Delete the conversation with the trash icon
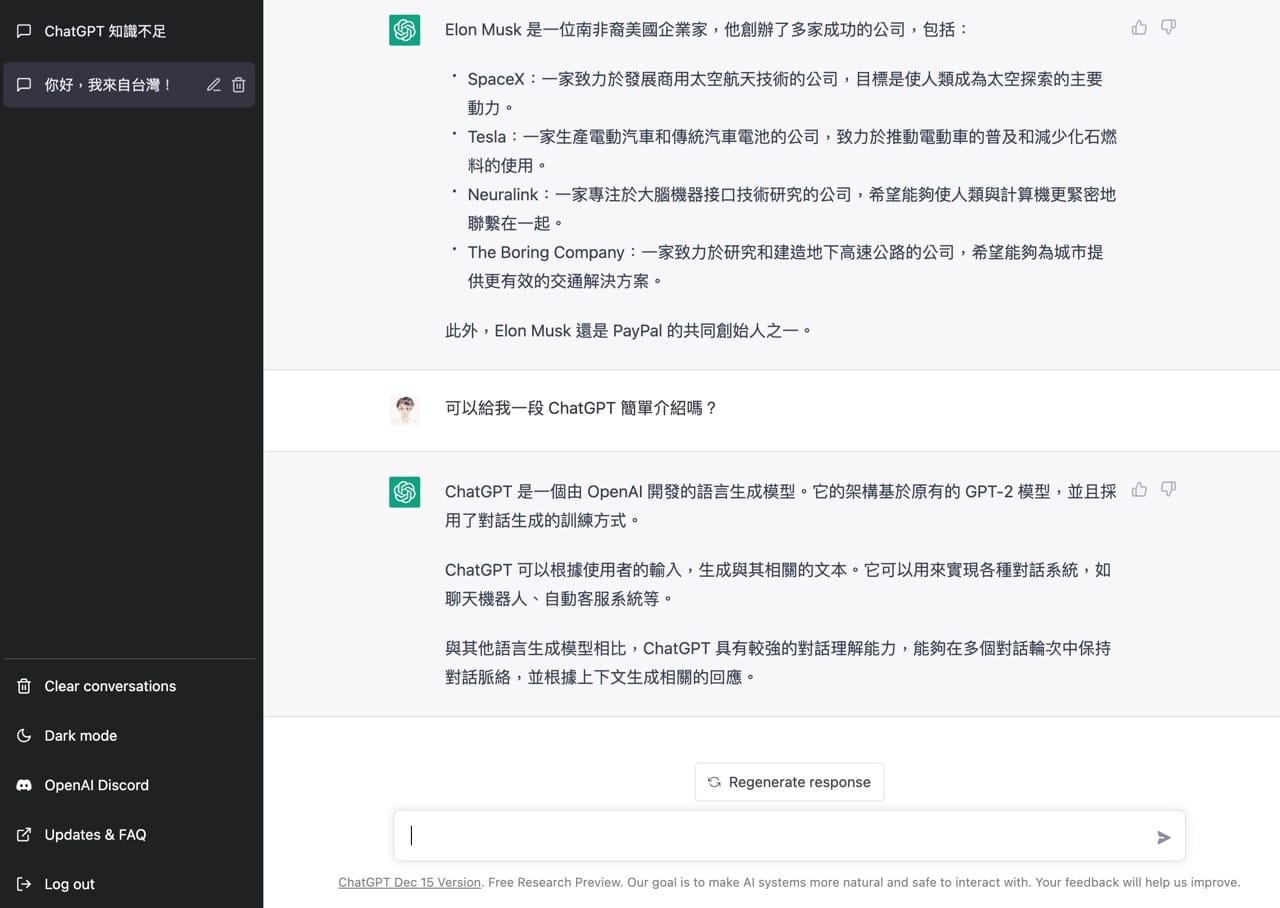1280x908 pixels. tap(238, 85)
